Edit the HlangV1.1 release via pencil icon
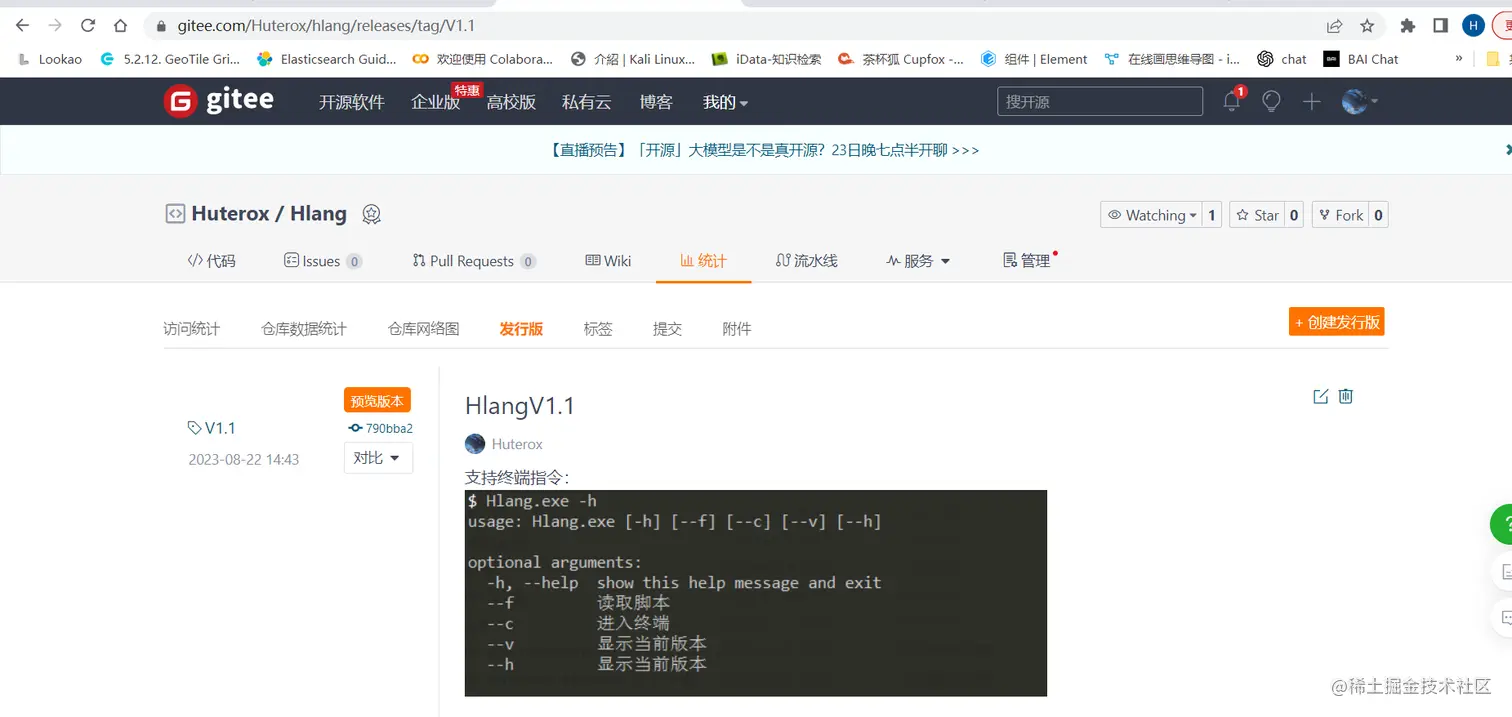The width and height of the screenshot is (1512, 717). pos(1320,396)
